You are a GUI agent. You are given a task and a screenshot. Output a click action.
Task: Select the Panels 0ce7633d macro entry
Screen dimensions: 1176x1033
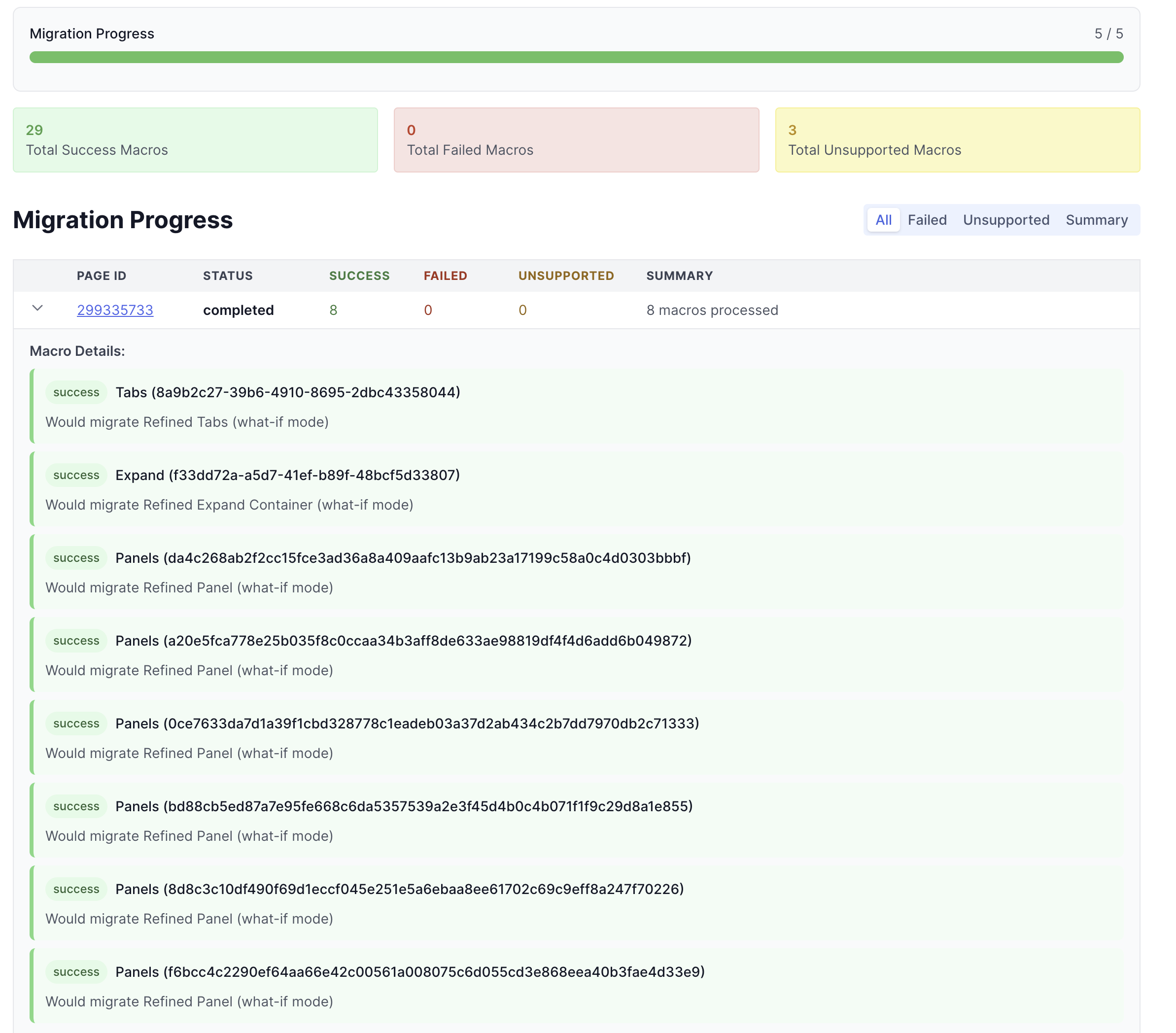coord(407,723)
